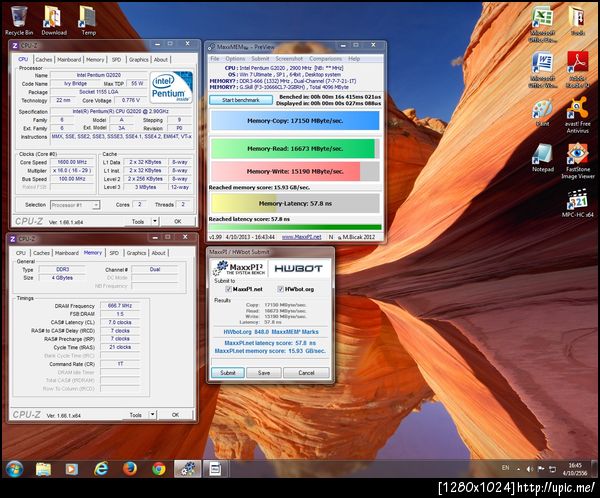This screenshot has width=600, height=498.
Task: Click the Memory-Write 15190 MByte/sec bar
Action: [295, 171]
